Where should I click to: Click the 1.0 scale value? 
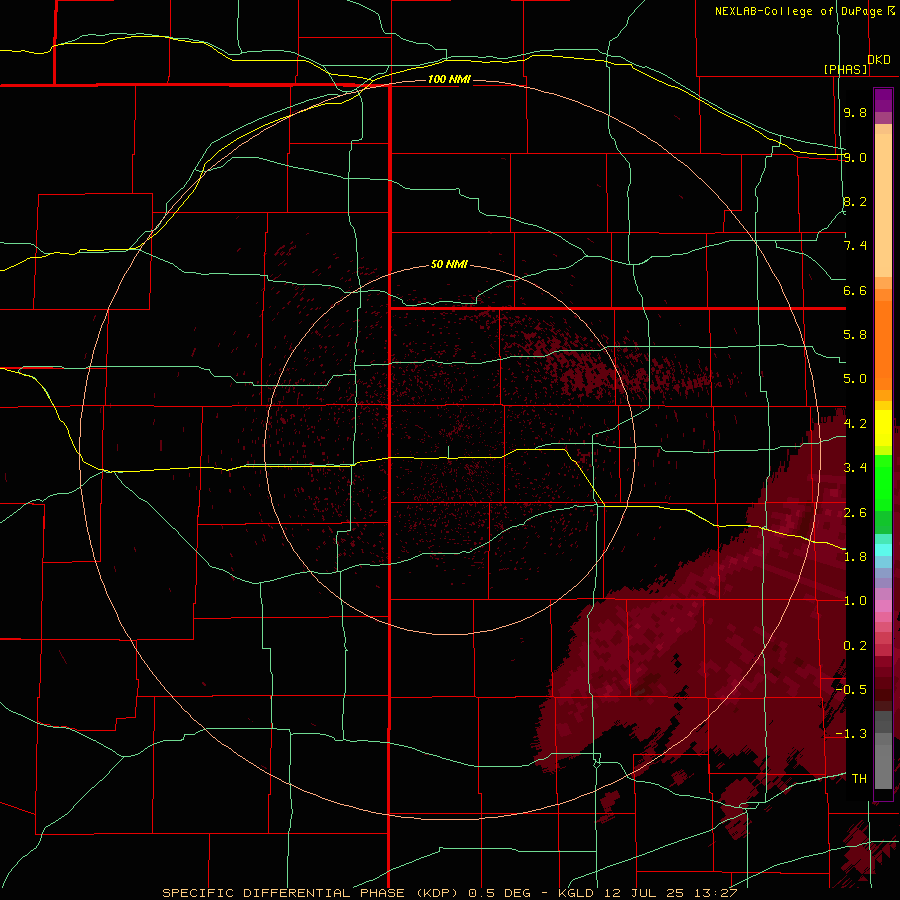point(855,601)
